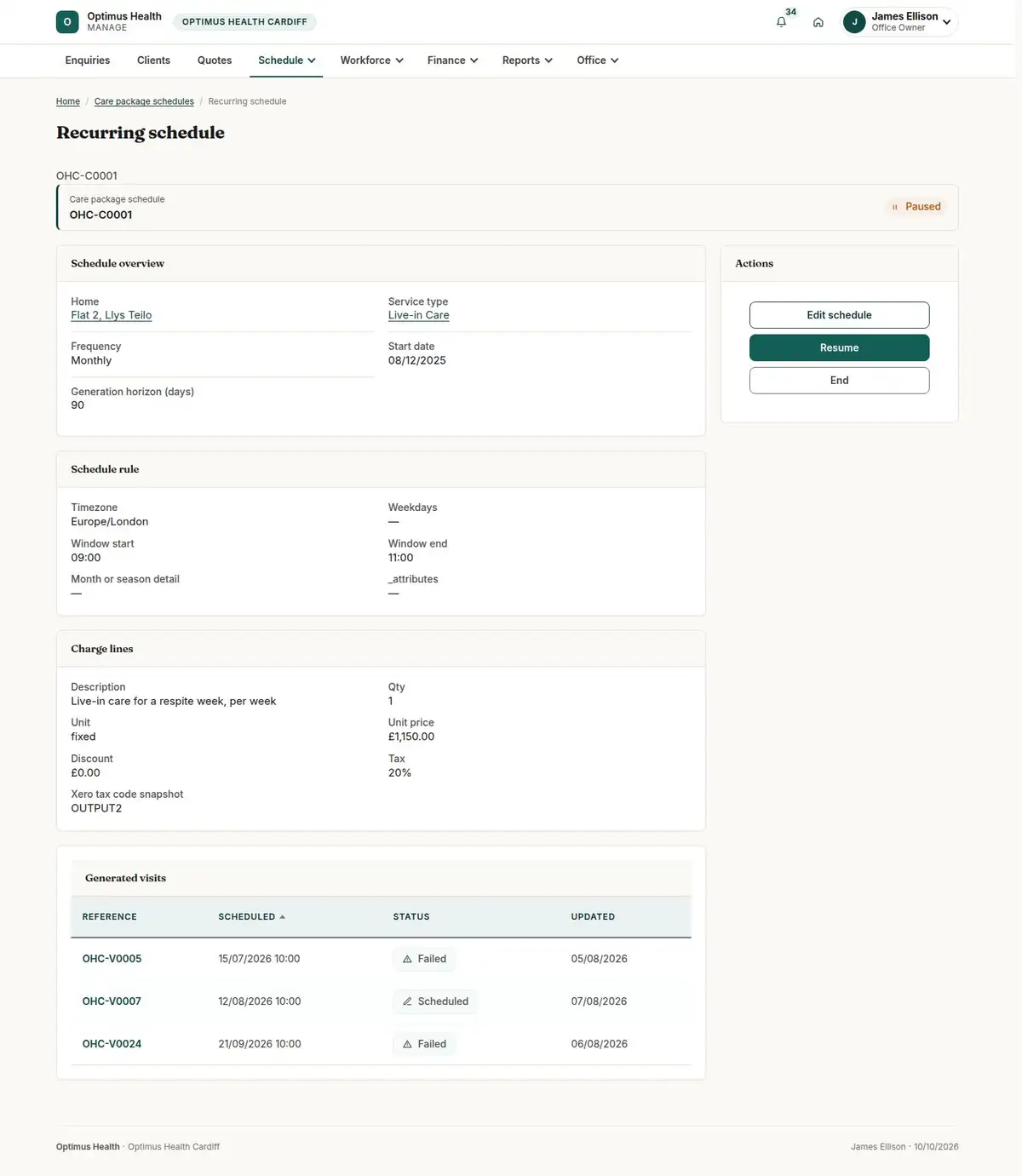Go to the Quotes tab

215,60
